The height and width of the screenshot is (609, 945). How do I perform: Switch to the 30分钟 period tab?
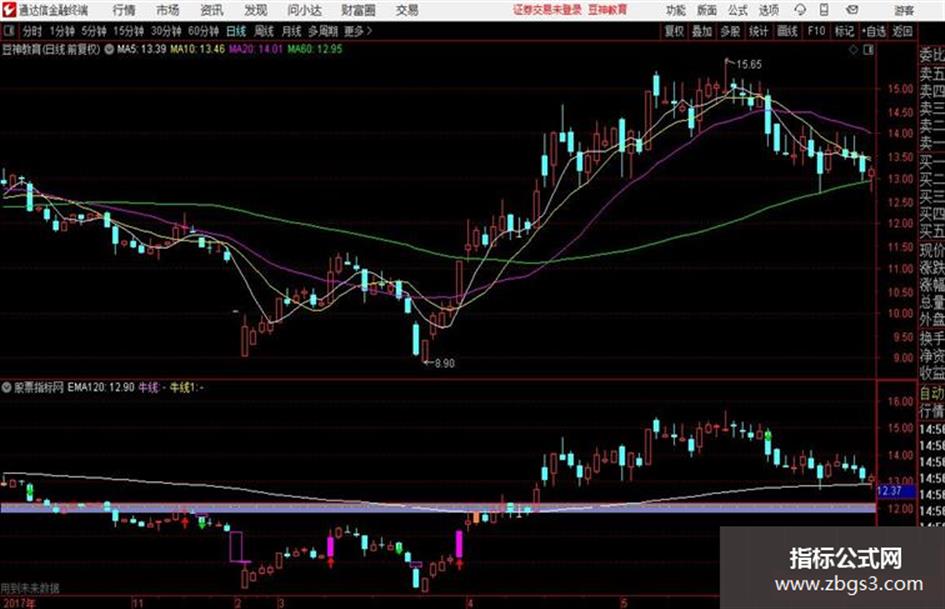tap(166, 31)
